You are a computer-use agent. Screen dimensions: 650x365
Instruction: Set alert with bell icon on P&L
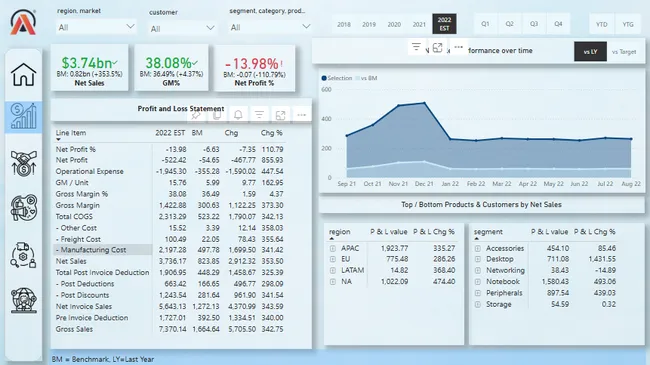pyautogui.click(x=238, y=115)
